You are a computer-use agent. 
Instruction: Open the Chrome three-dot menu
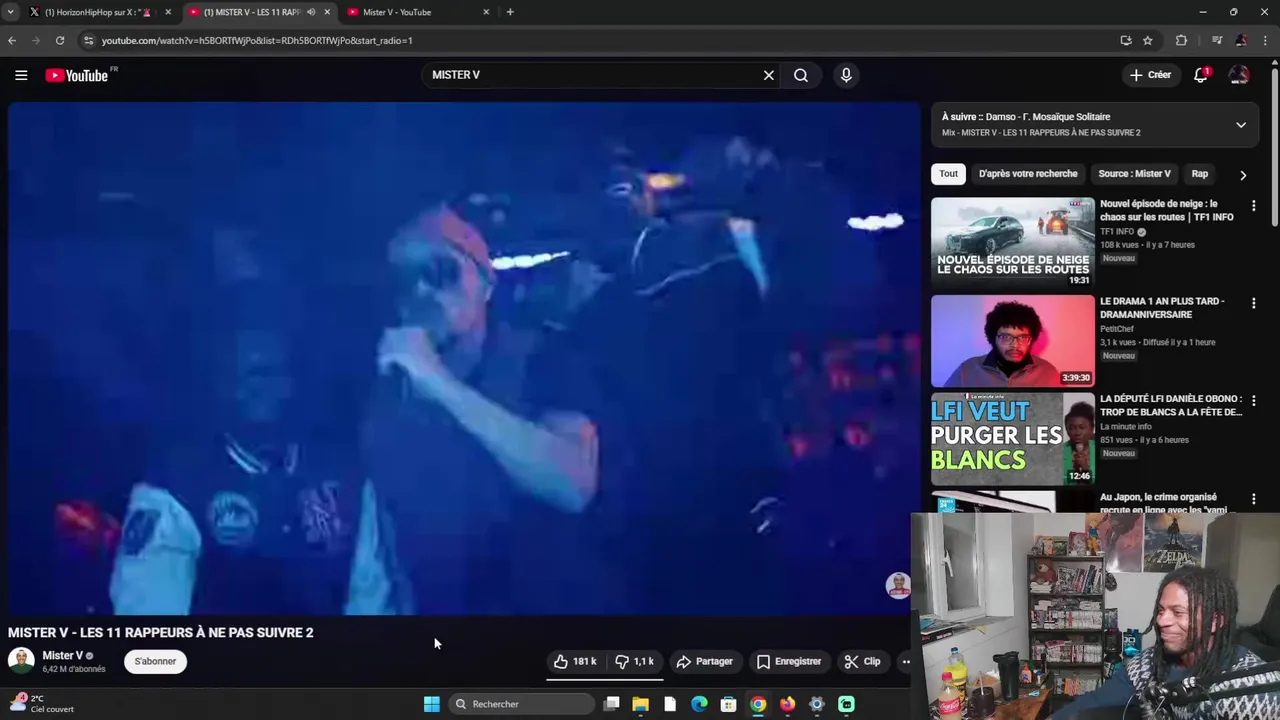click(x=1266, y=40)
